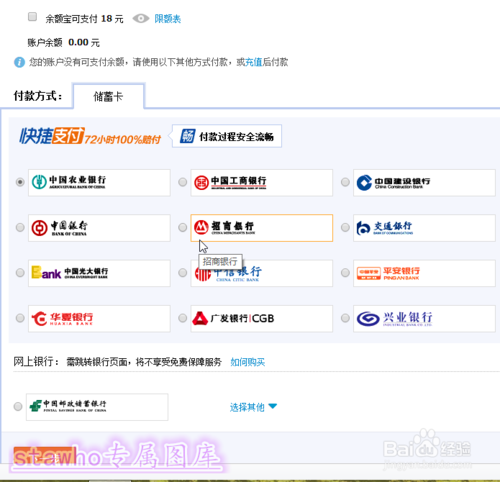Toggle the eye icon beside 限额表
Viewport: 500px width, 482px height.
[141, 18]
